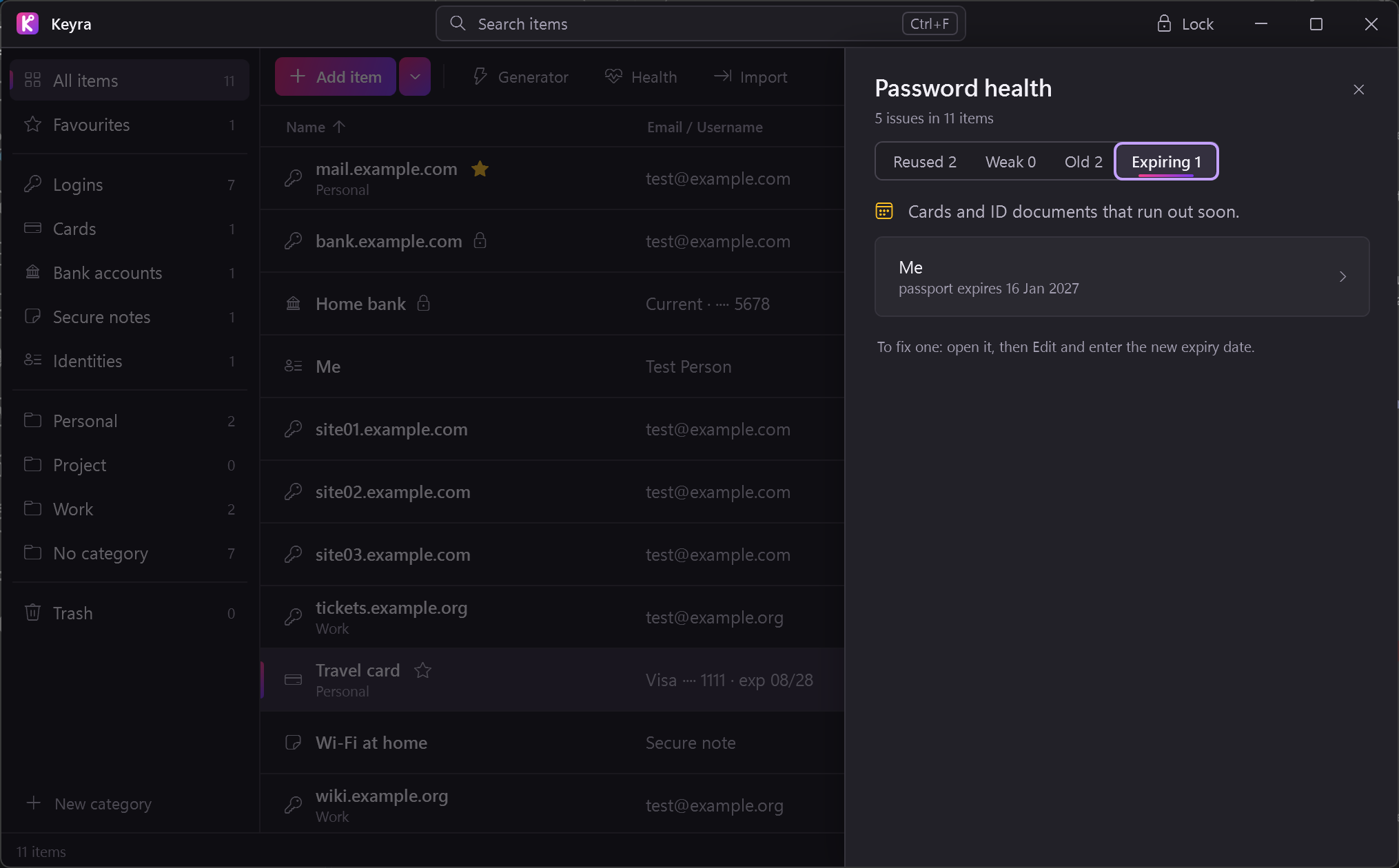Screen dimensions: 1399x868
Task: Select the wiki.example.org item
Action: (x=552, y=805)
